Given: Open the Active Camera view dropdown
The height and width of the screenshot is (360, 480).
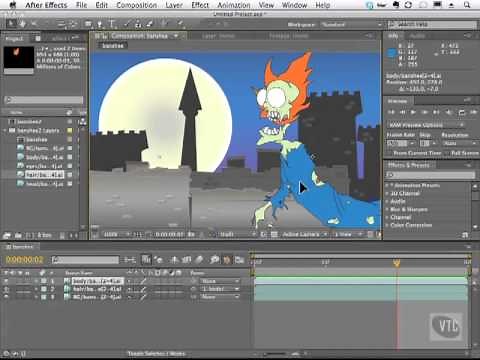Looking at the screenshot, I should tap(305, 235).
